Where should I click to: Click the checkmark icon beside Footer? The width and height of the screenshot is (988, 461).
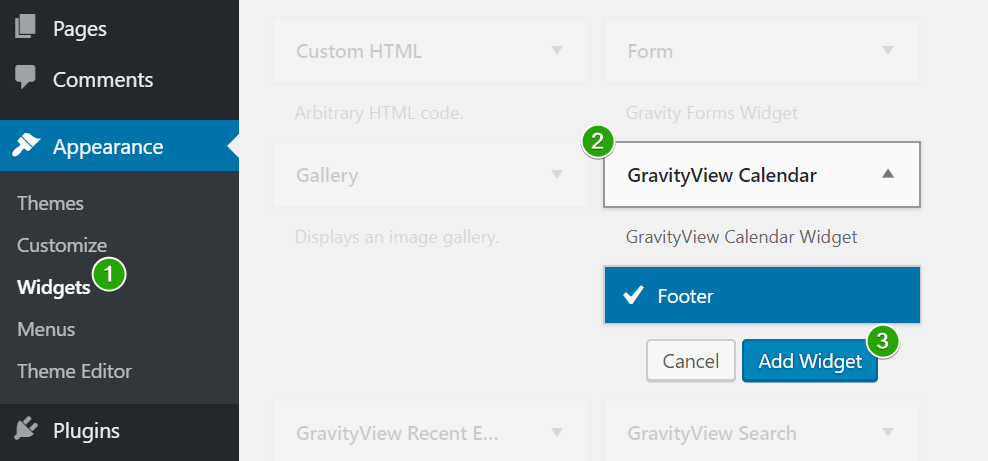[x=633, y=295]
